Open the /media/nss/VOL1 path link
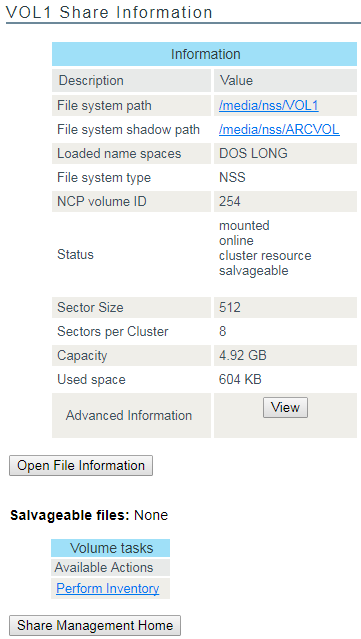The image size is (361, 639). pyautogui.click(x=269, y=106)
